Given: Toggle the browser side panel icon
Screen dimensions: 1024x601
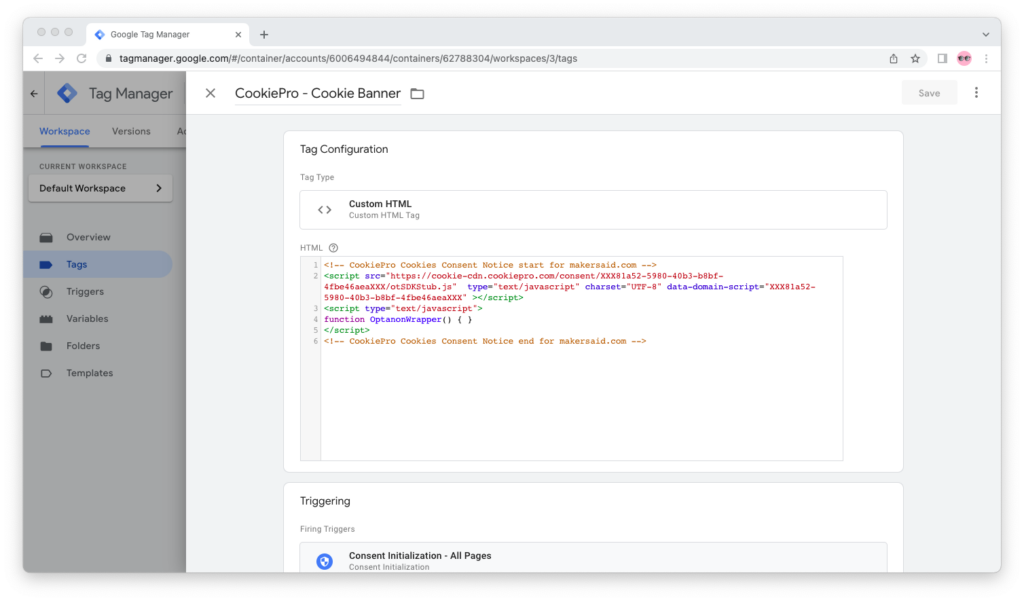Looking at the screenshot, I should (942, 59).
